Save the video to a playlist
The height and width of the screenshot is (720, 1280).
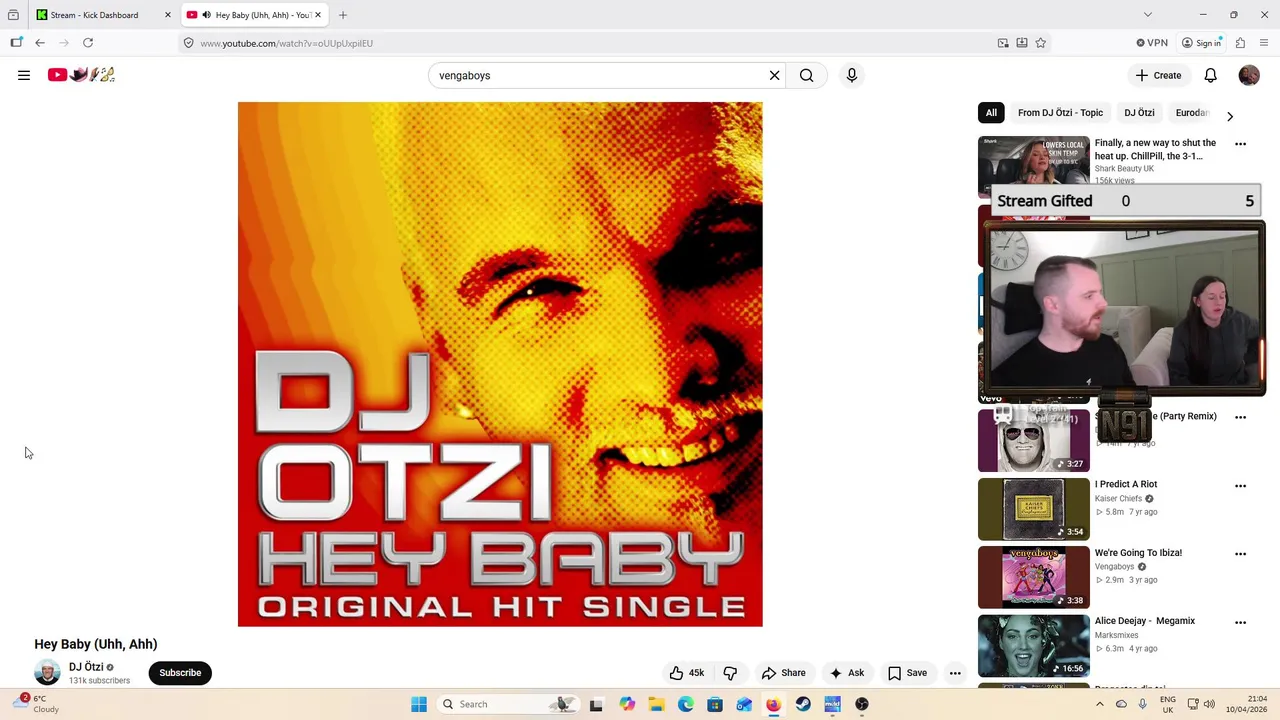(907, 673)
